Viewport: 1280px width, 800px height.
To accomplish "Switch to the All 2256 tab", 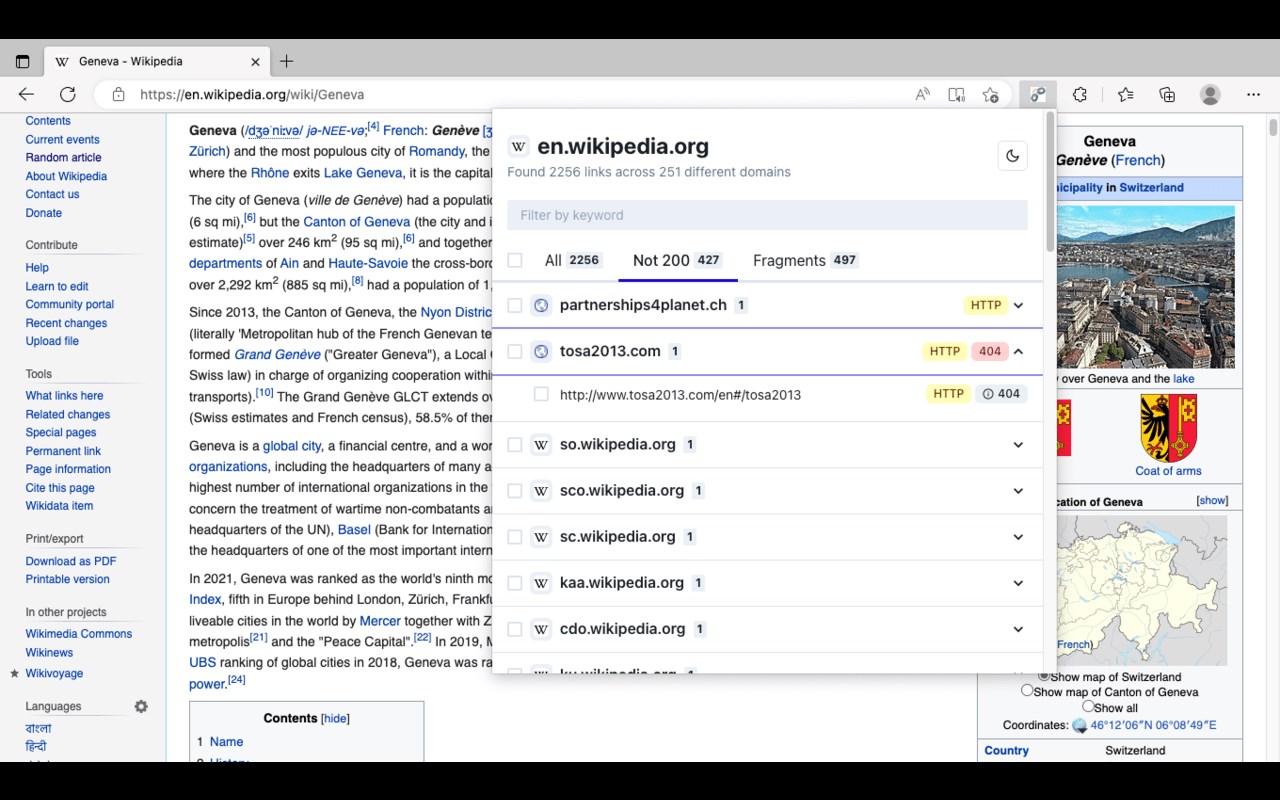I will pyautogui.click(x=573, y=260).
